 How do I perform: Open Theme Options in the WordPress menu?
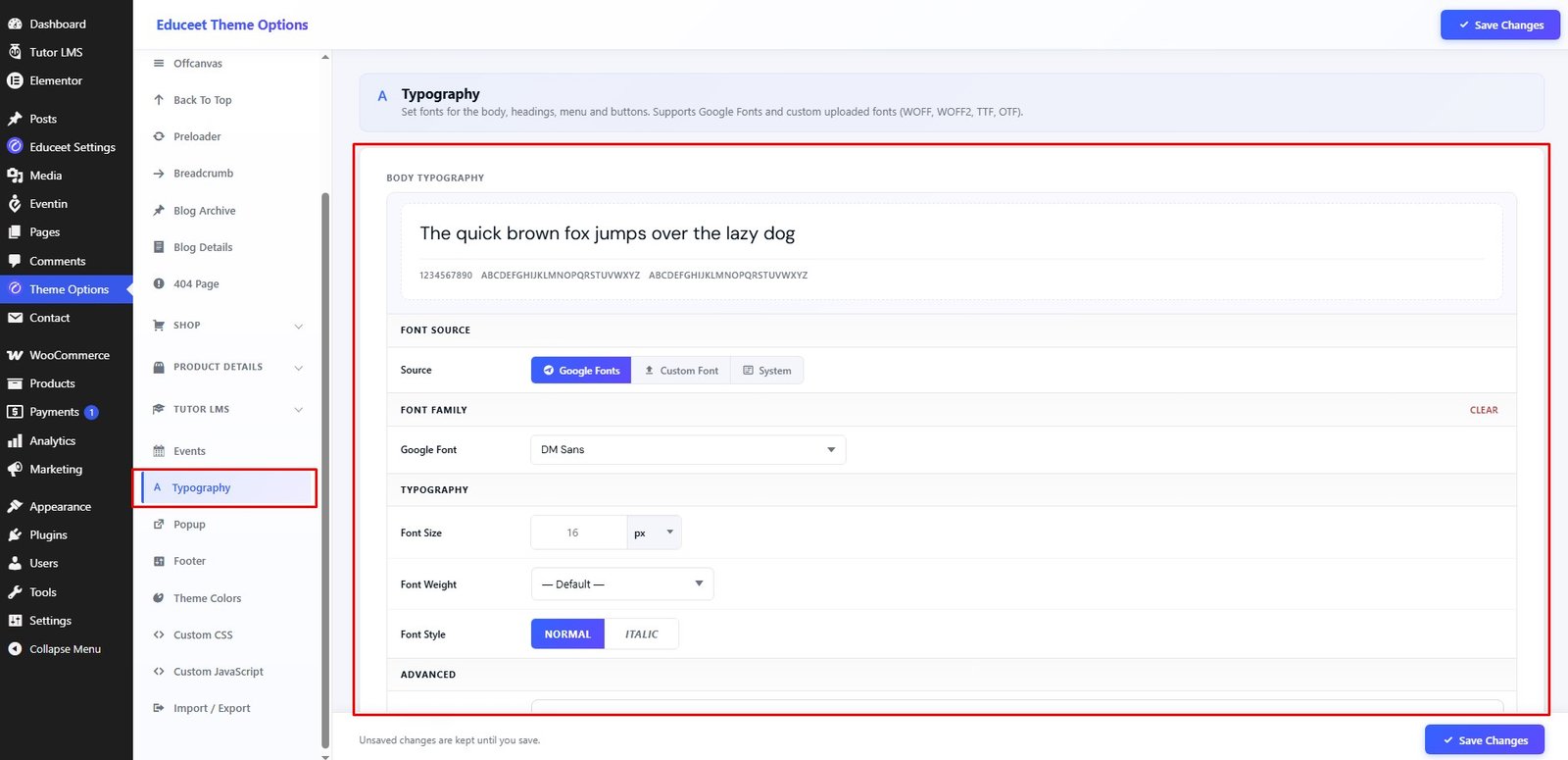(x=66, y=289)
